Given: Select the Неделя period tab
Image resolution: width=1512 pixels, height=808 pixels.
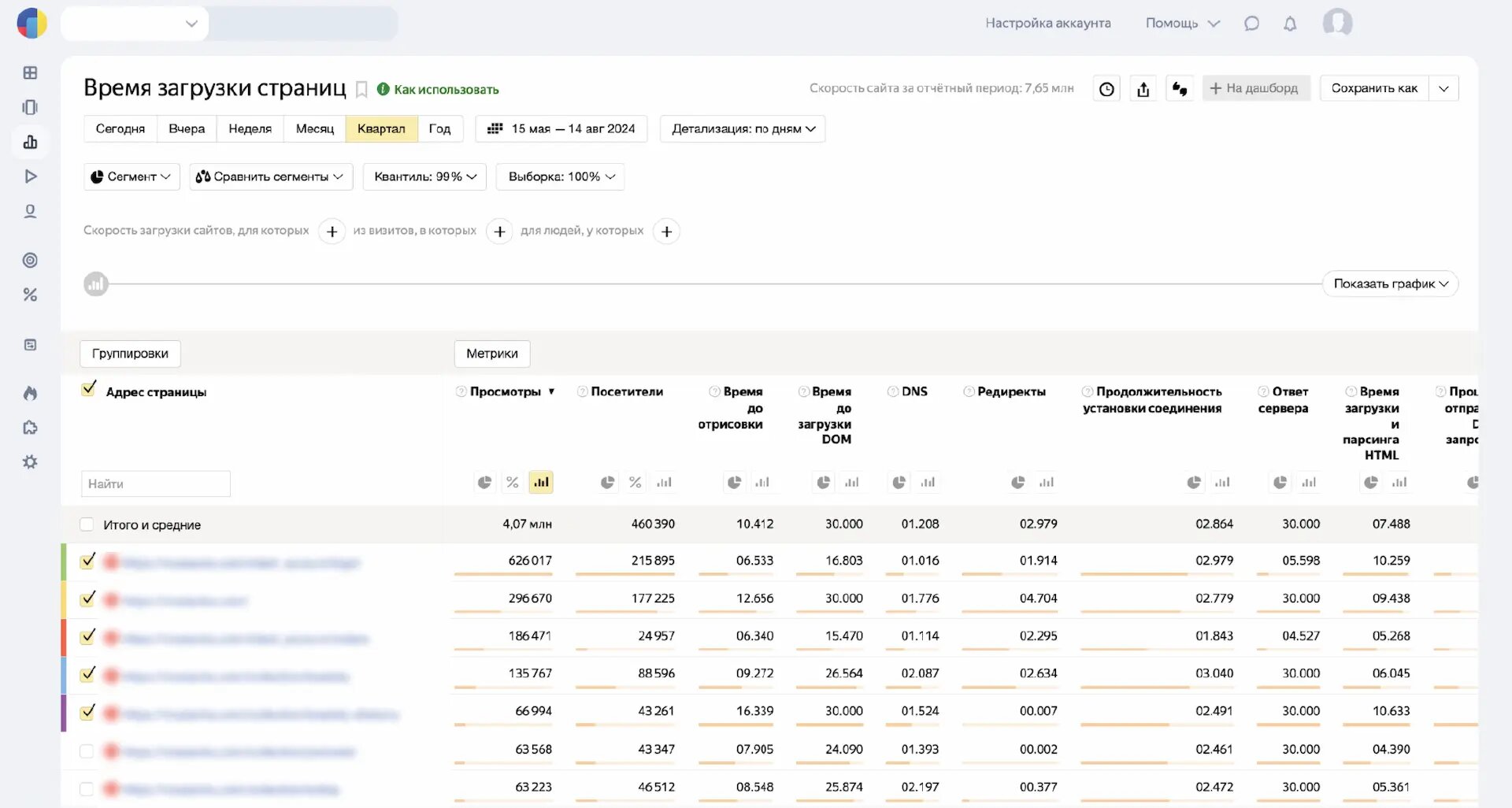Looking at the screenshot, I should [x=250, y=129].
